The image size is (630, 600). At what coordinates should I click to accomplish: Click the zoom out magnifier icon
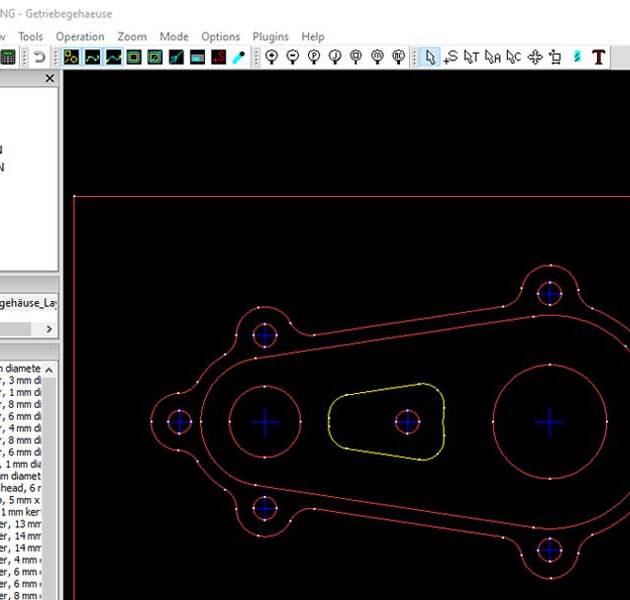click(x=292, y=57)
